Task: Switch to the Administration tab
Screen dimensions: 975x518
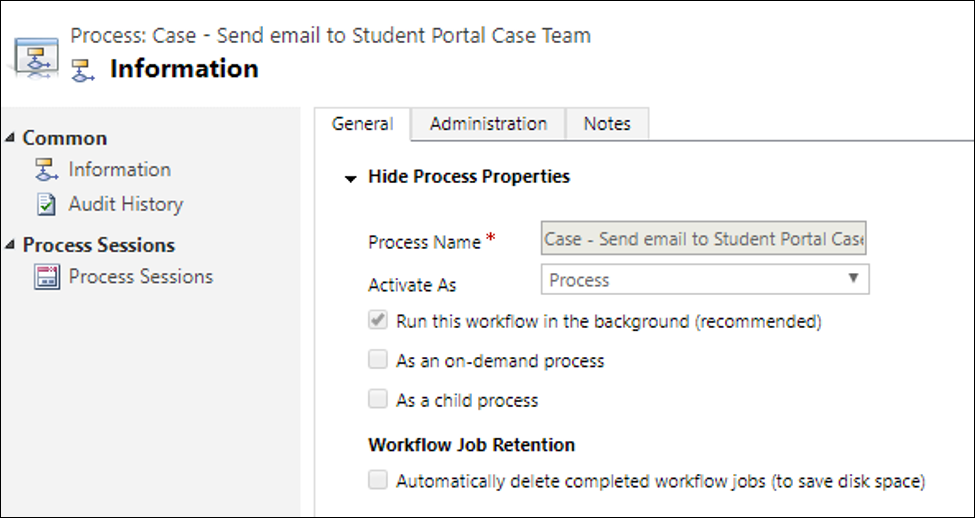Action: (x=488, y=124)
